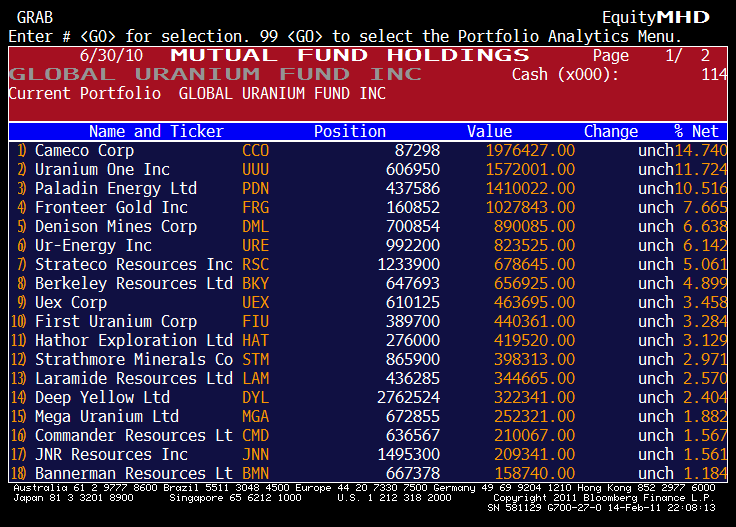This screenshot has width=736, height=527.
Task: Choose the Fronteer Gold Inc holding
Action: (368, 207)
